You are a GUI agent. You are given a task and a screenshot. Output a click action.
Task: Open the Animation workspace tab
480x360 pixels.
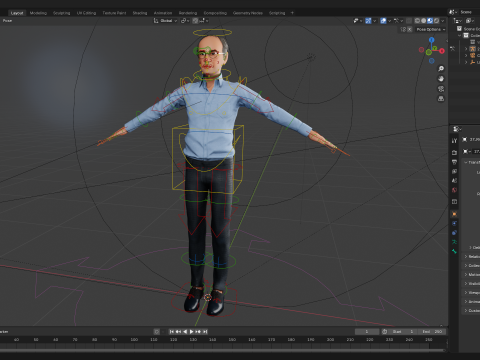163,13
